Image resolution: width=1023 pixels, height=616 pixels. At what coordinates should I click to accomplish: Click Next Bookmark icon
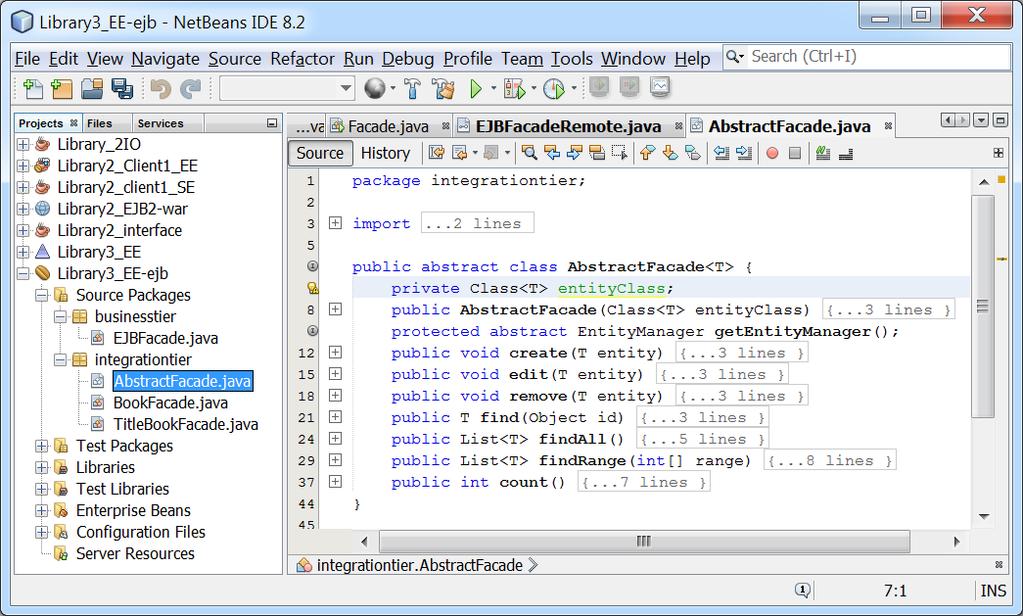pos(669,153)
